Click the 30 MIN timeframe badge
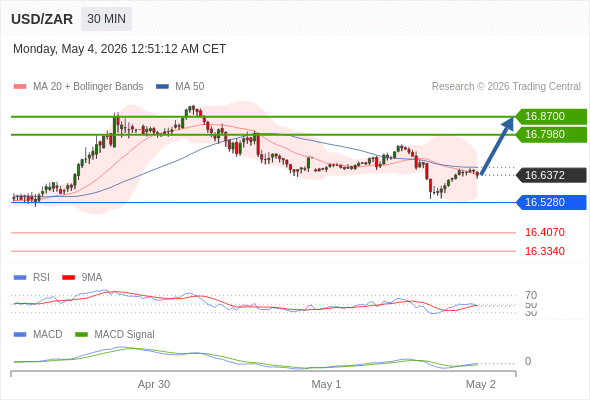The height and width of the screenshot is (400, 590). [x=106, y=18]
